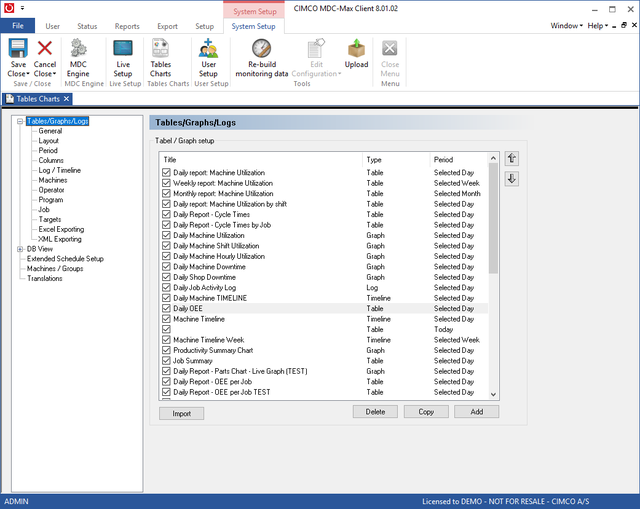Toggle Job Summary checkbox
The image size is (640, 509).
tap(166, 361)
